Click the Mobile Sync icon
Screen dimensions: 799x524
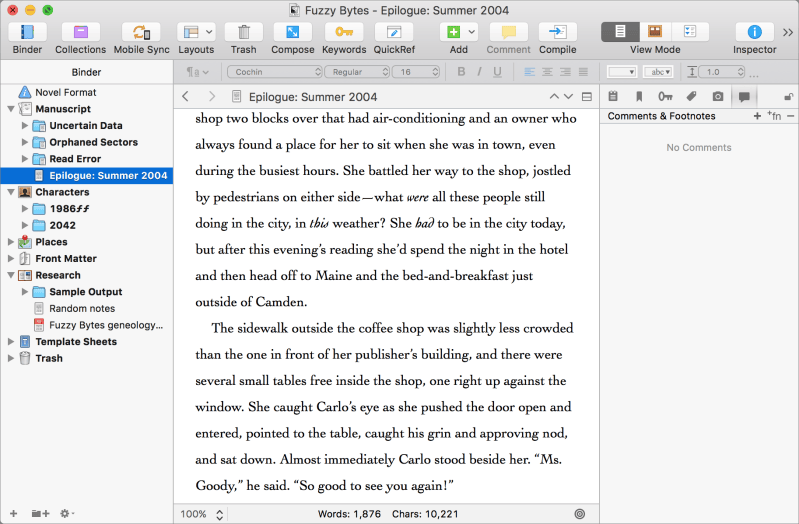[141, 32]
